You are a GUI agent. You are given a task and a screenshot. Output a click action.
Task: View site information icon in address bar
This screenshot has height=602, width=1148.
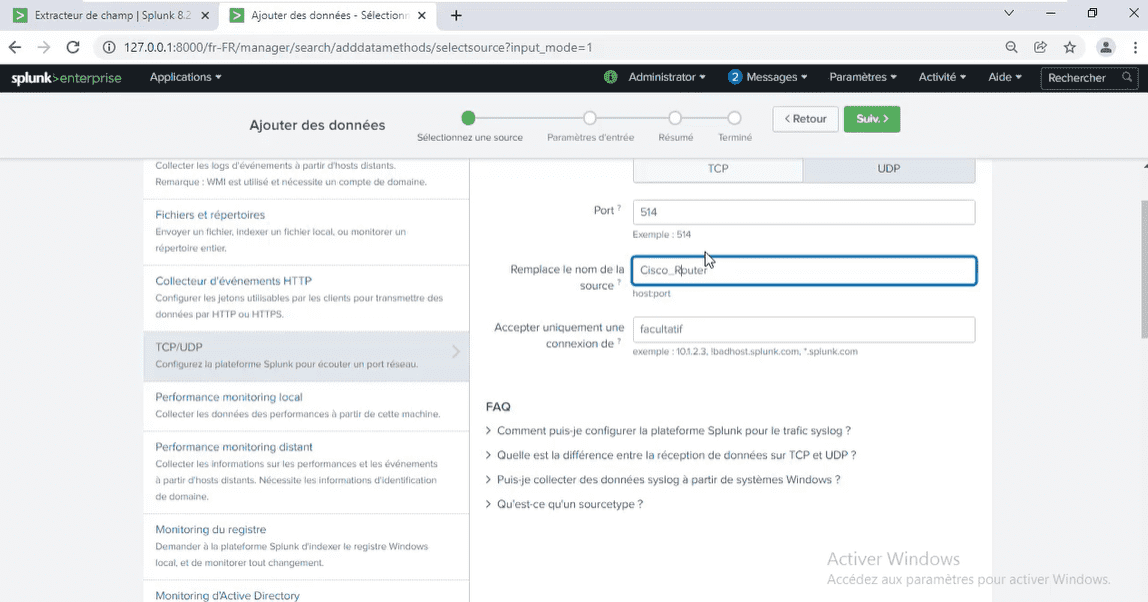(x=109, y=48)
